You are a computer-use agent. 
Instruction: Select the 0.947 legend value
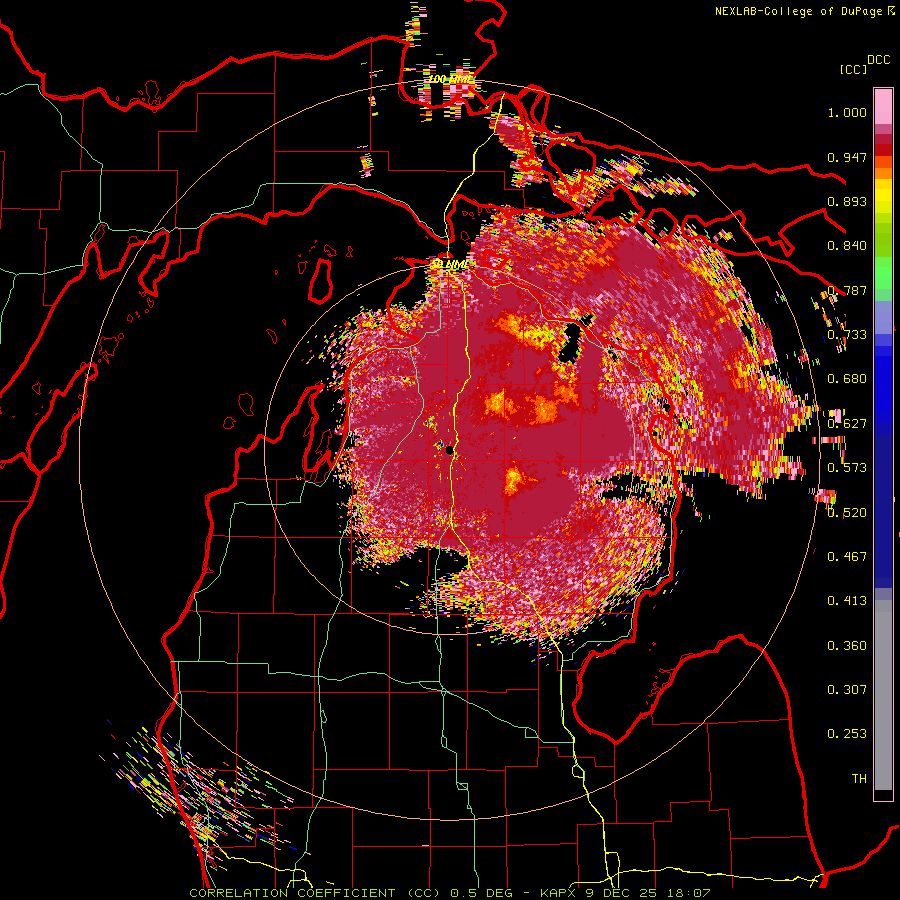tap(847, 157)
